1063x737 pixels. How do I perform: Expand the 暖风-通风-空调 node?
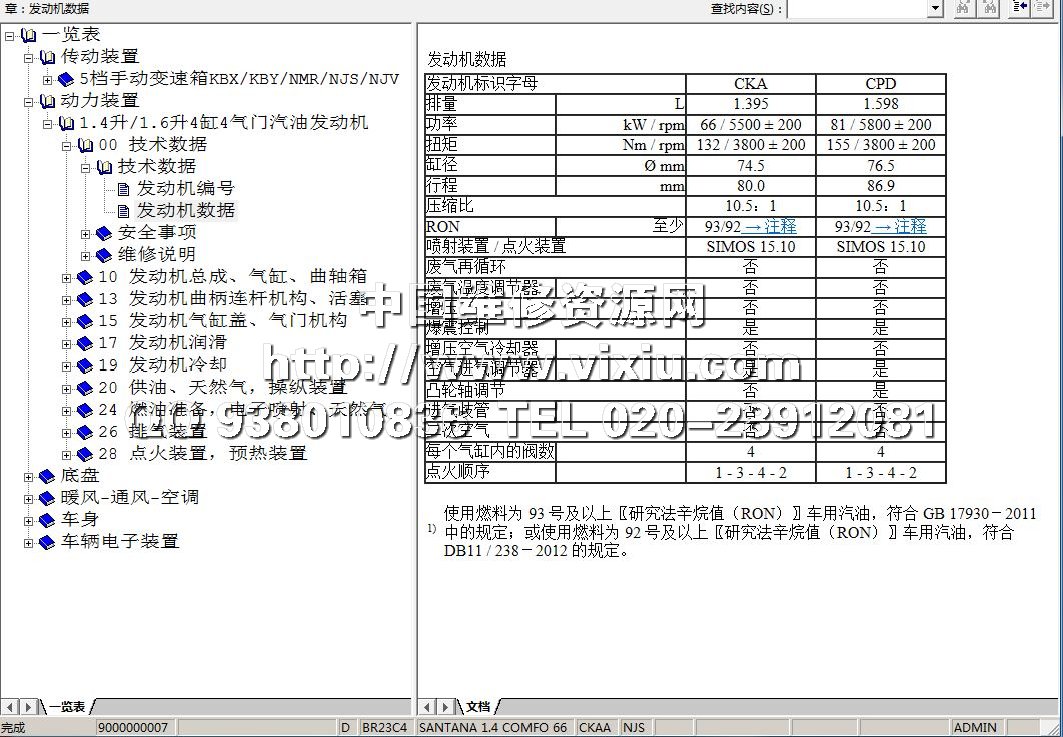[29, 499]
